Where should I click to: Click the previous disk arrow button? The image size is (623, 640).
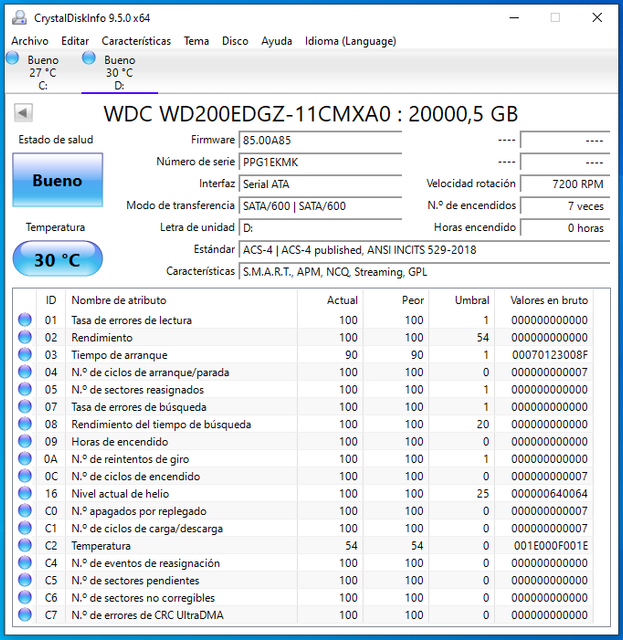click(x=23, y=113)
